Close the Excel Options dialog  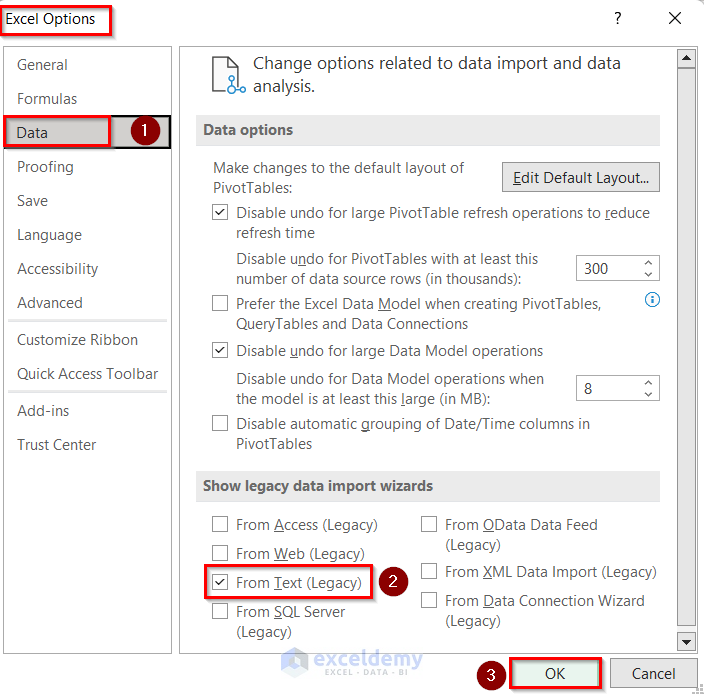(675, 18)
